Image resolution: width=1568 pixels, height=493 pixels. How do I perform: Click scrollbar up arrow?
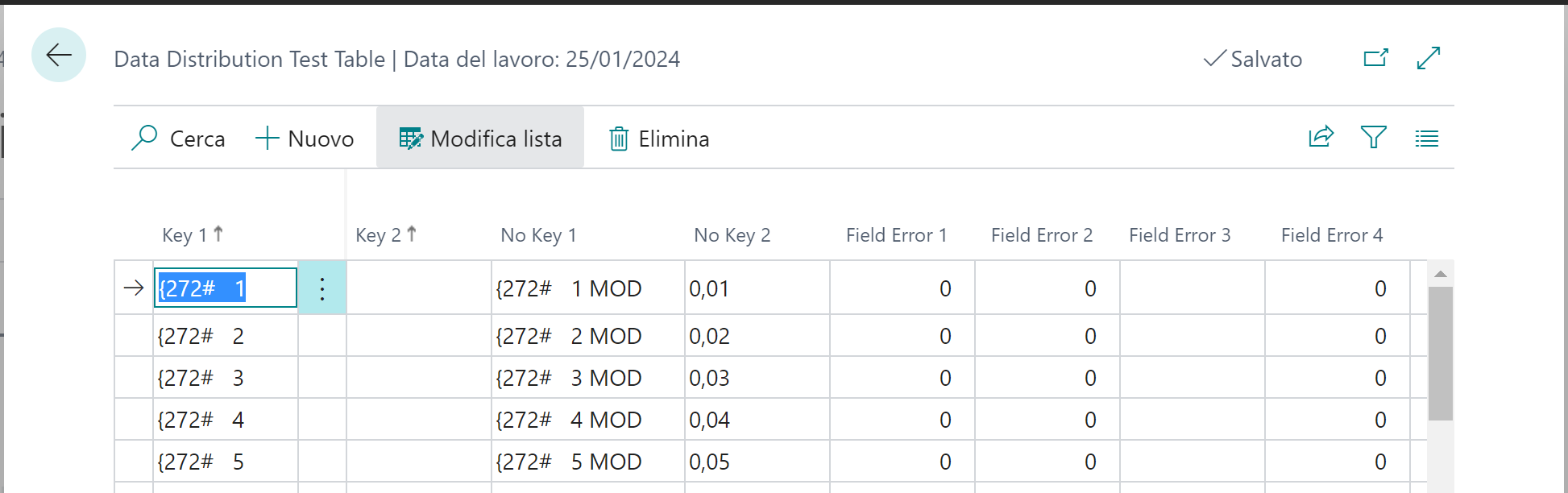[x=1441, y=274]
